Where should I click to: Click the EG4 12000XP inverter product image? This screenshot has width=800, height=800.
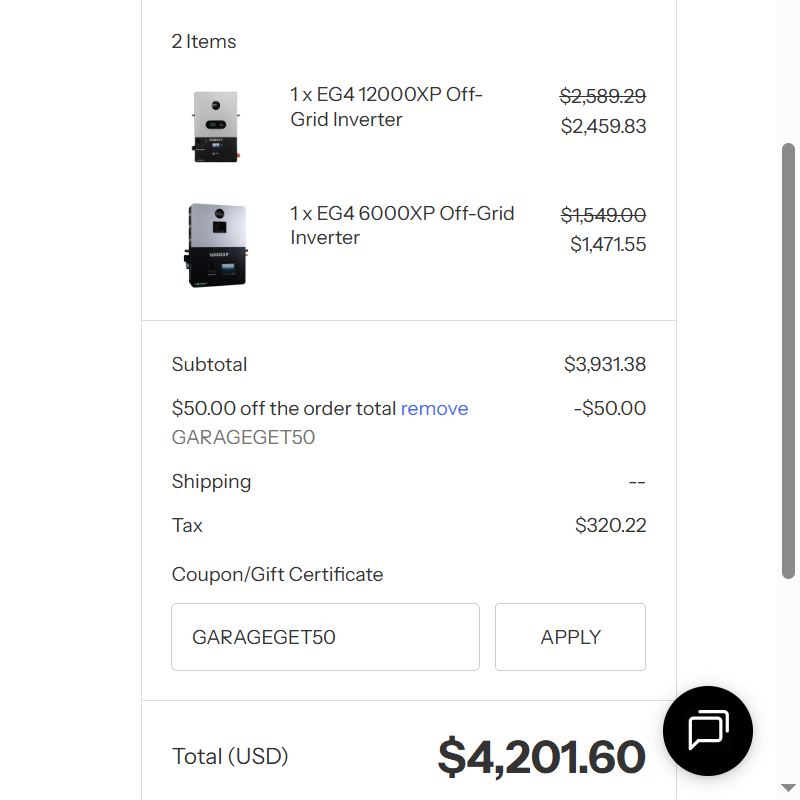[216, 126]
